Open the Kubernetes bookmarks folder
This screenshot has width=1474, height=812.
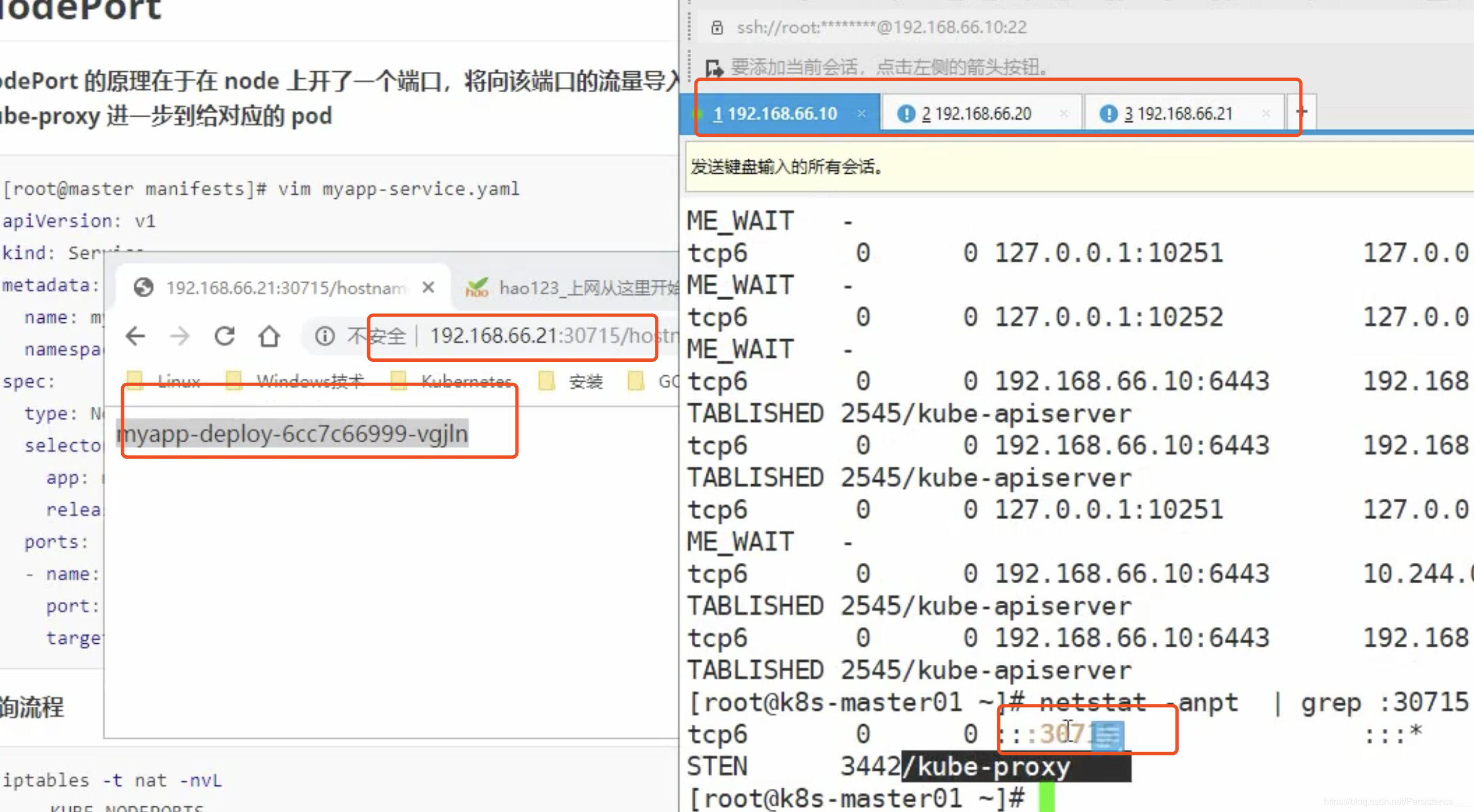coord(451,381)
